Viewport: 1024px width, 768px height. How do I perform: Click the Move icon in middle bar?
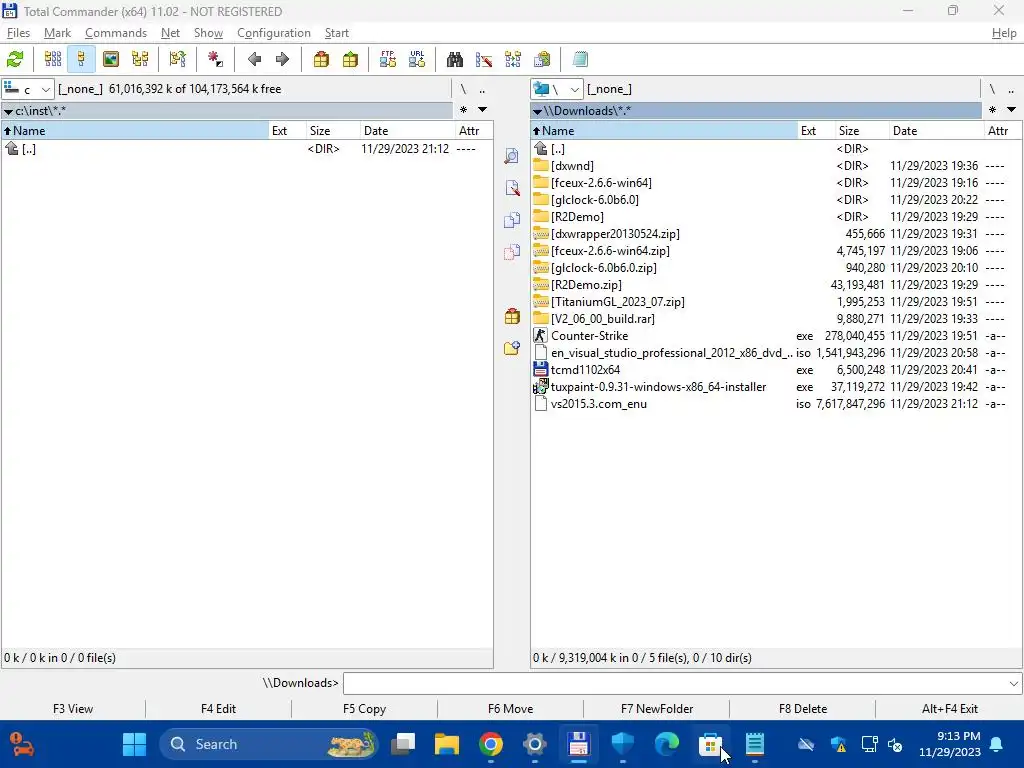click(x=512, y=252)
